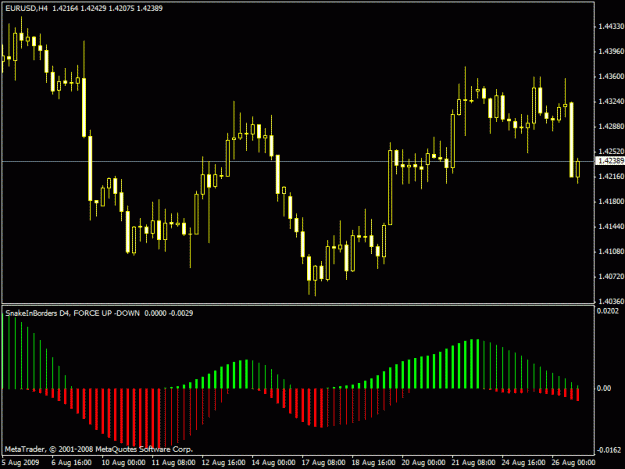Click the 1.40360 price axis label

[x=611, y=301]
